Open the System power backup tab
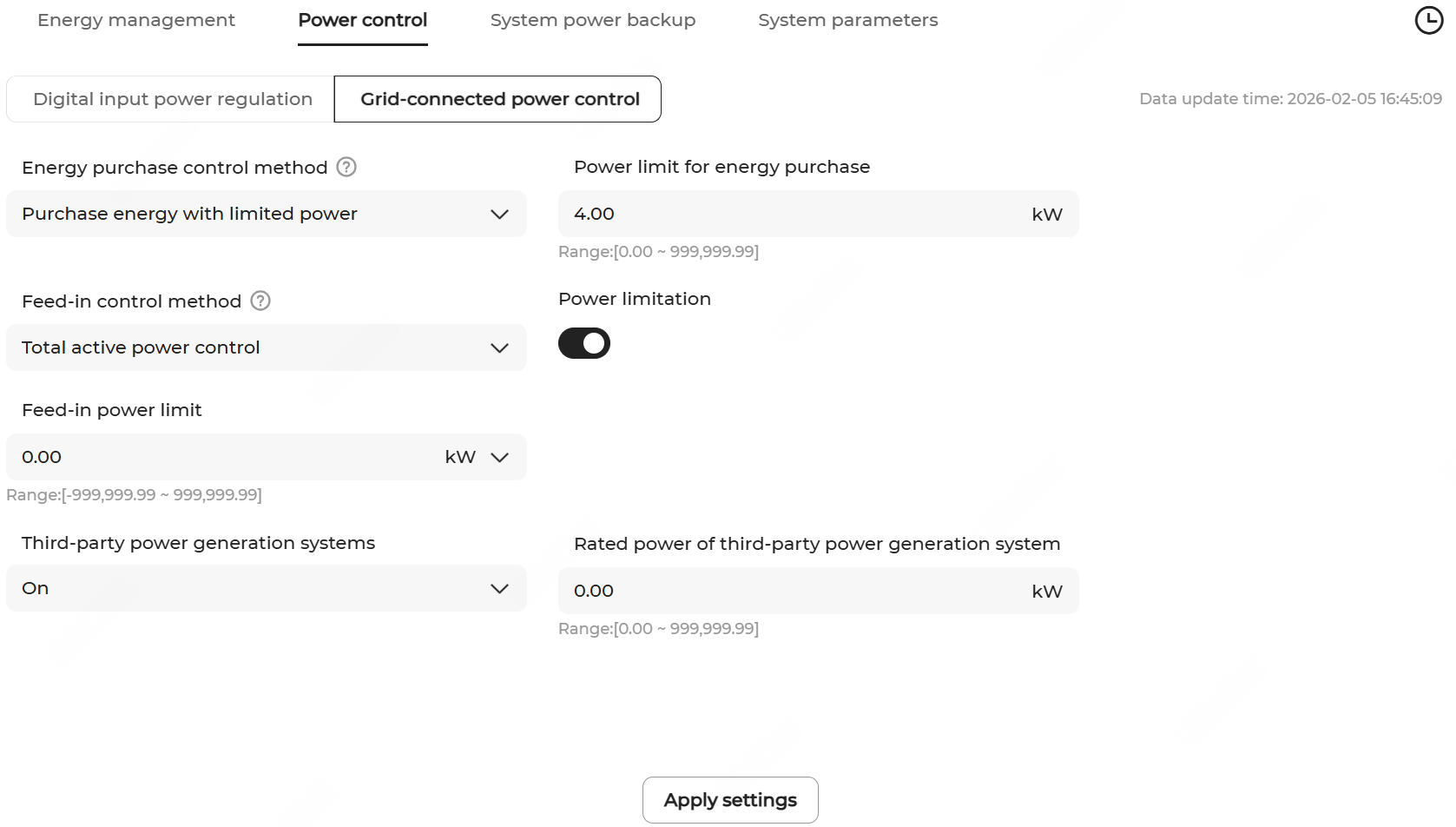1456x827 pixels. coord(593,20)
